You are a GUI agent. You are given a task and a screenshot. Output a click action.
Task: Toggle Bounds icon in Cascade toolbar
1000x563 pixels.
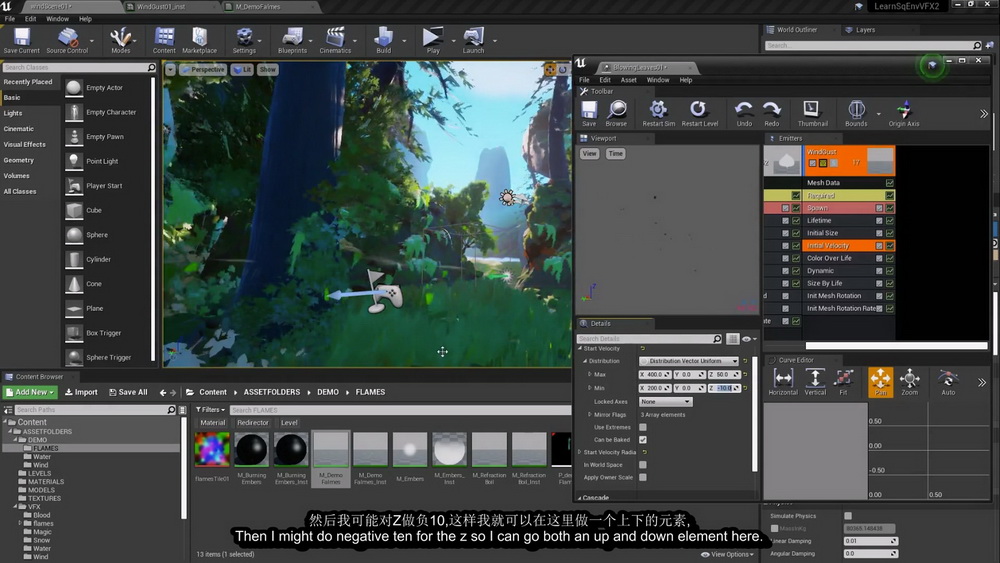[856, 114]
